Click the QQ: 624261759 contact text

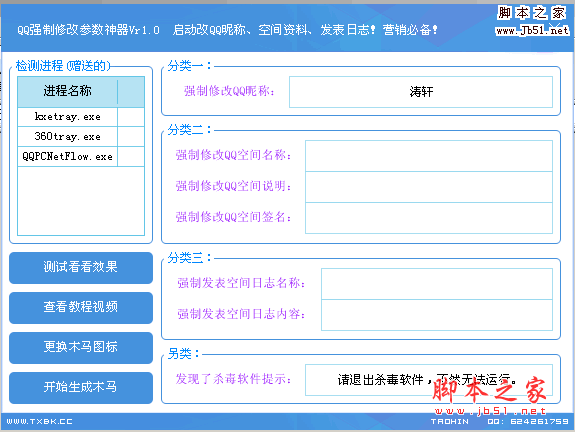click(528, 421)
